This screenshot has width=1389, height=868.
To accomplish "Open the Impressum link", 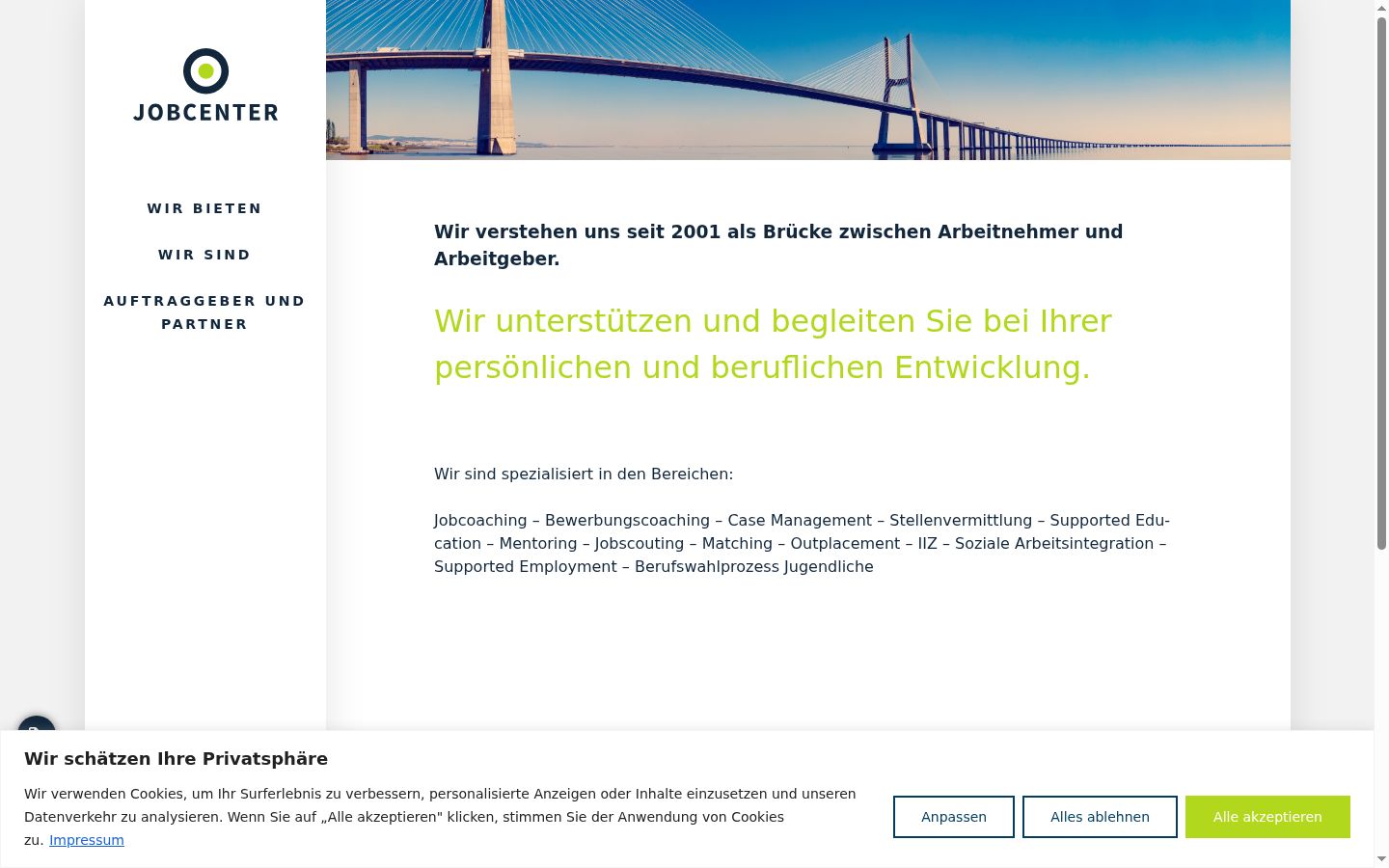I will (x=87, y=840).
